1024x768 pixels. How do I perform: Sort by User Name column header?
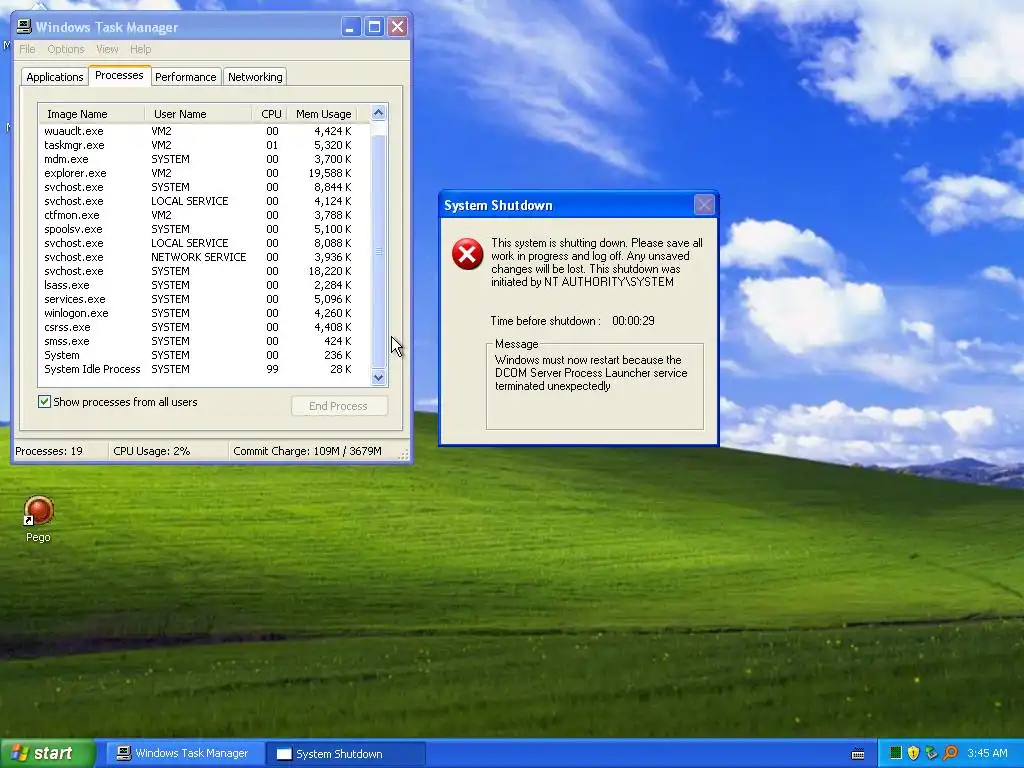(x=198, y=114)
